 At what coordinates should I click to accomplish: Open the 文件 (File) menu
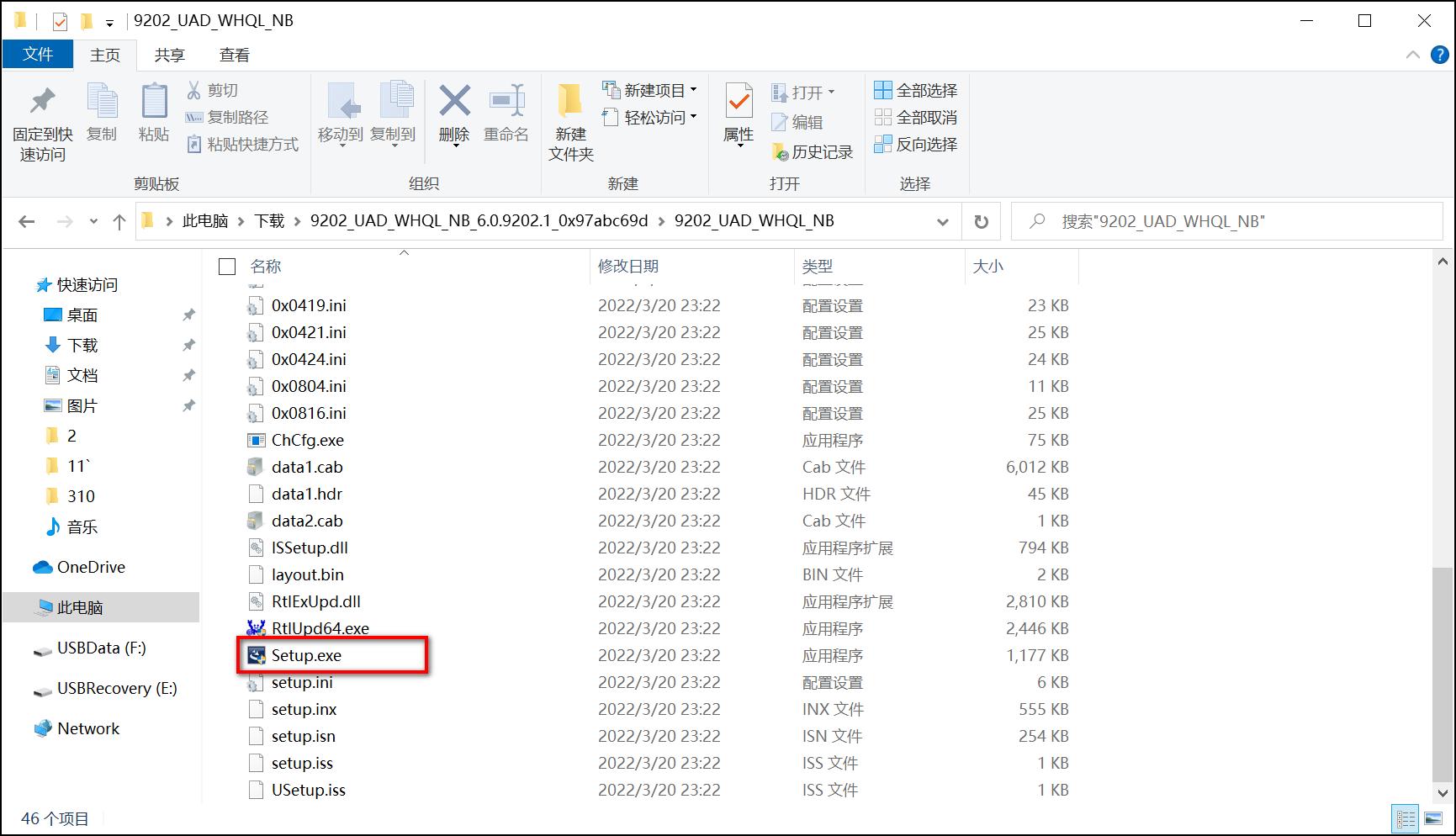point(37,54)
